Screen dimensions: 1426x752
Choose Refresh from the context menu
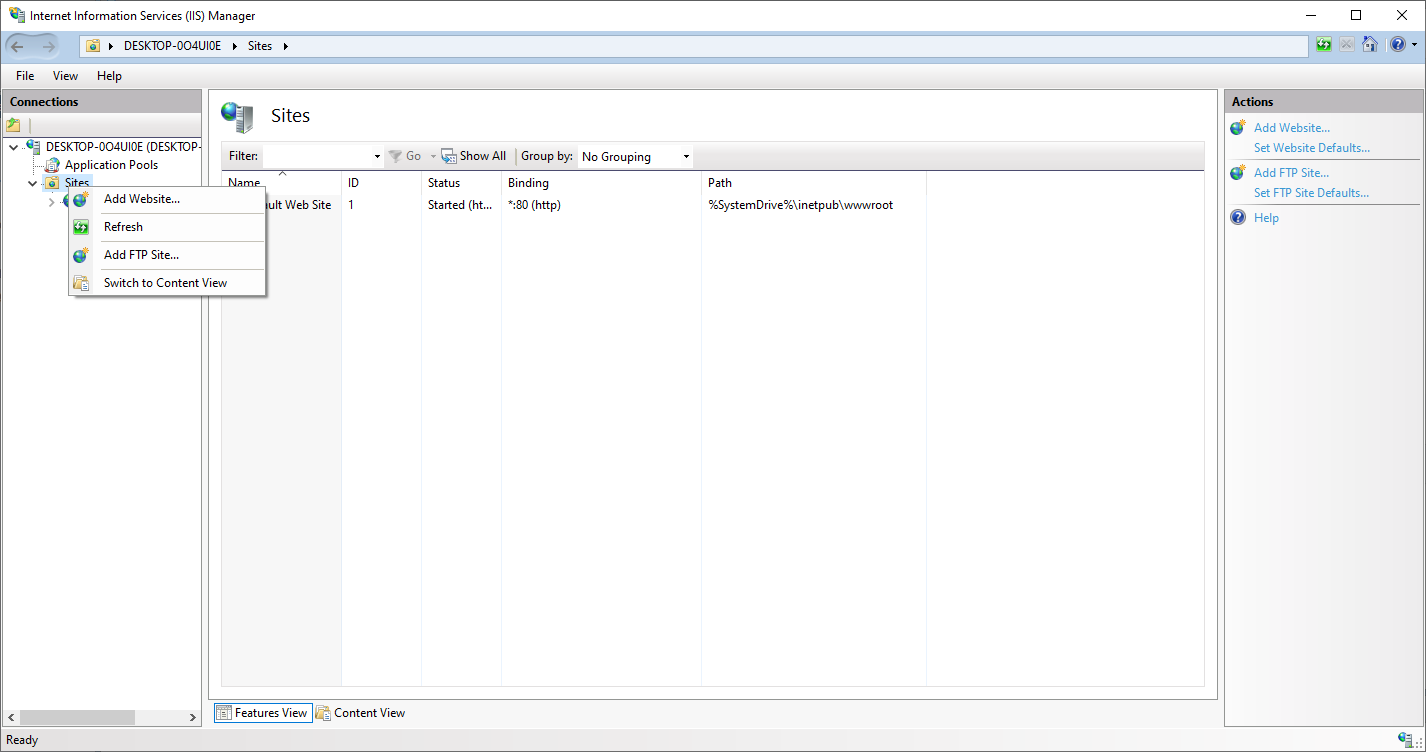(167, 227)
